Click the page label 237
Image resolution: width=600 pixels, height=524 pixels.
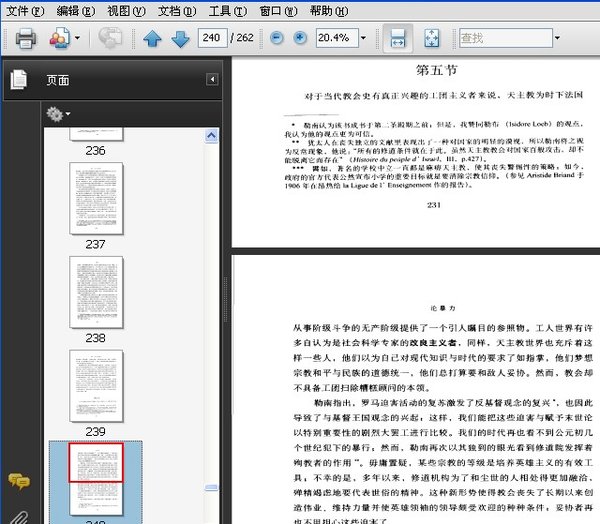pos(95,244)
